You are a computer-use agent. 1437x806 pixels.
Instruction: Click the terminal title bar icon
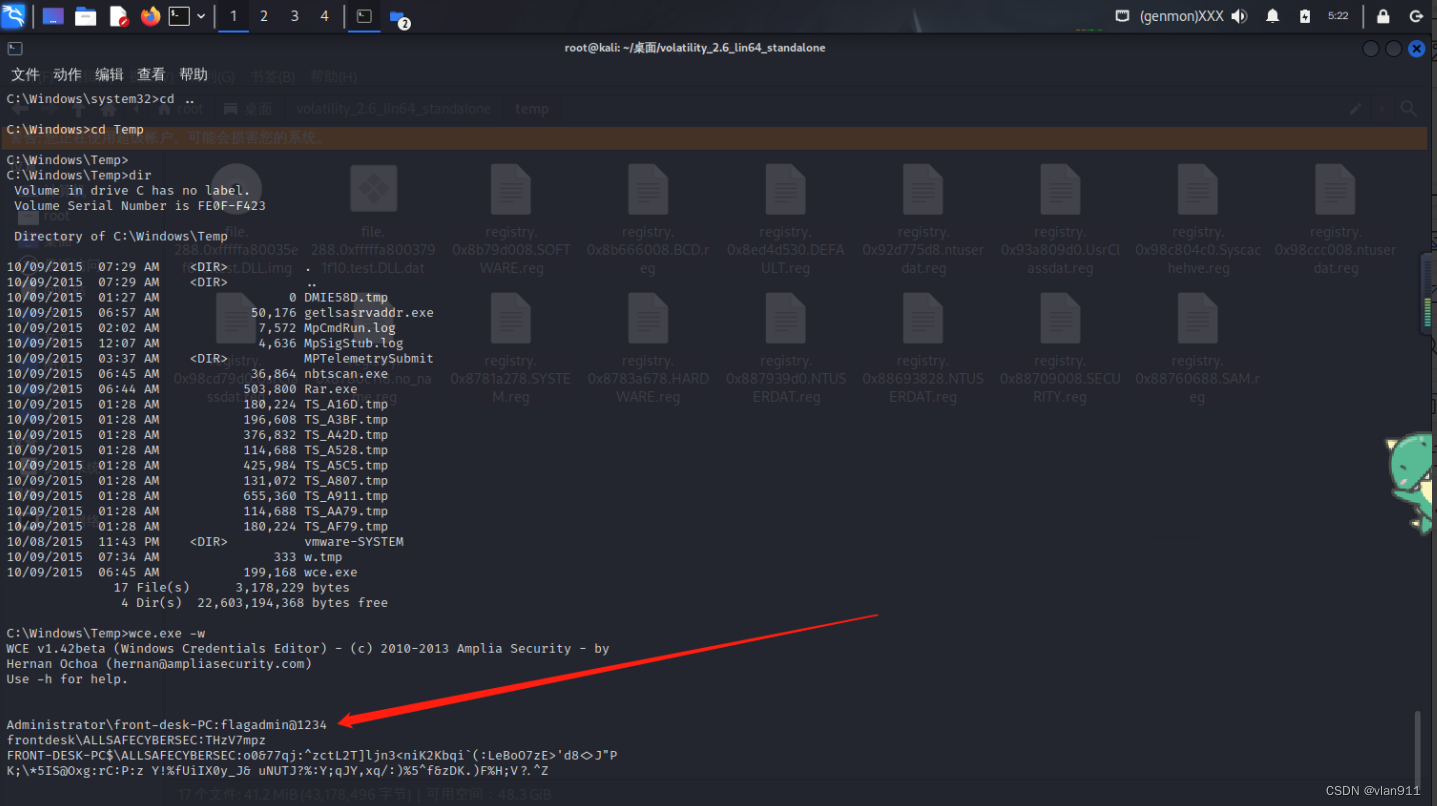(14, 48)
